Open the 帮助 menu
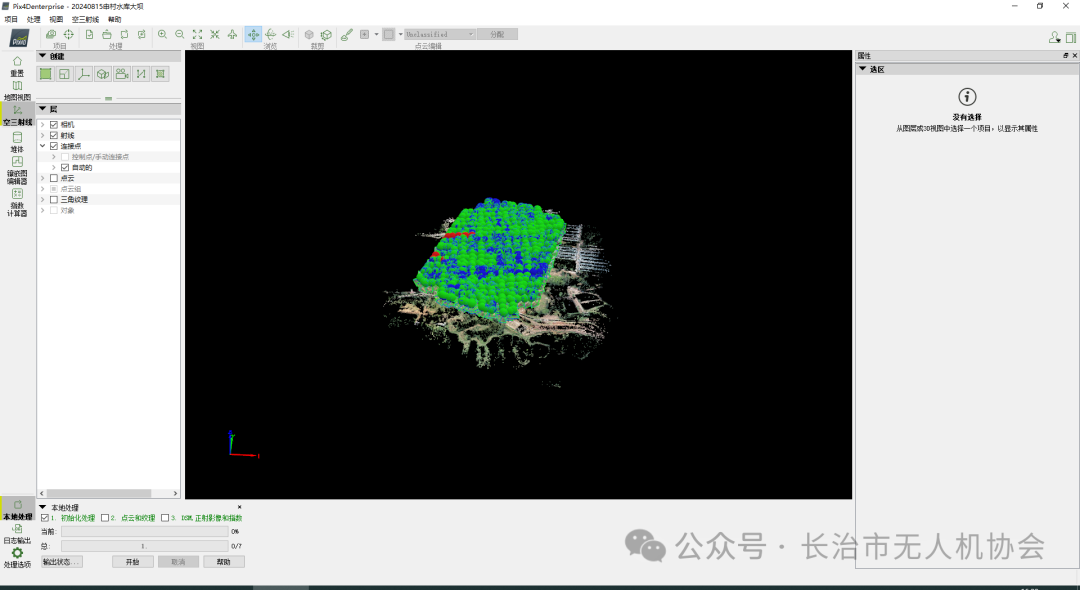 pos(115,19)
